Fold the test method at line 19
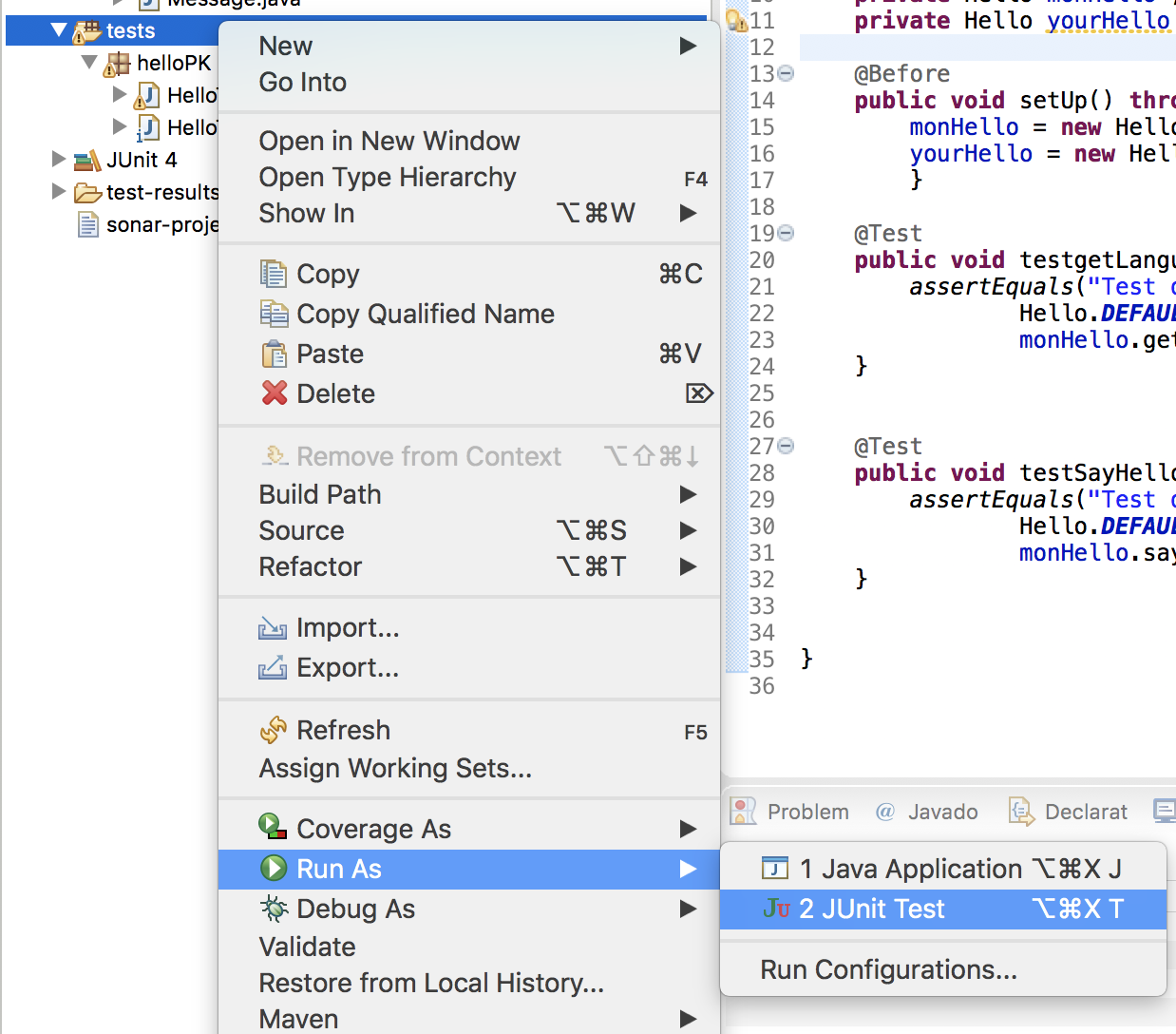Screen dimensions: 1176x1034 click(x=787, y=233)
